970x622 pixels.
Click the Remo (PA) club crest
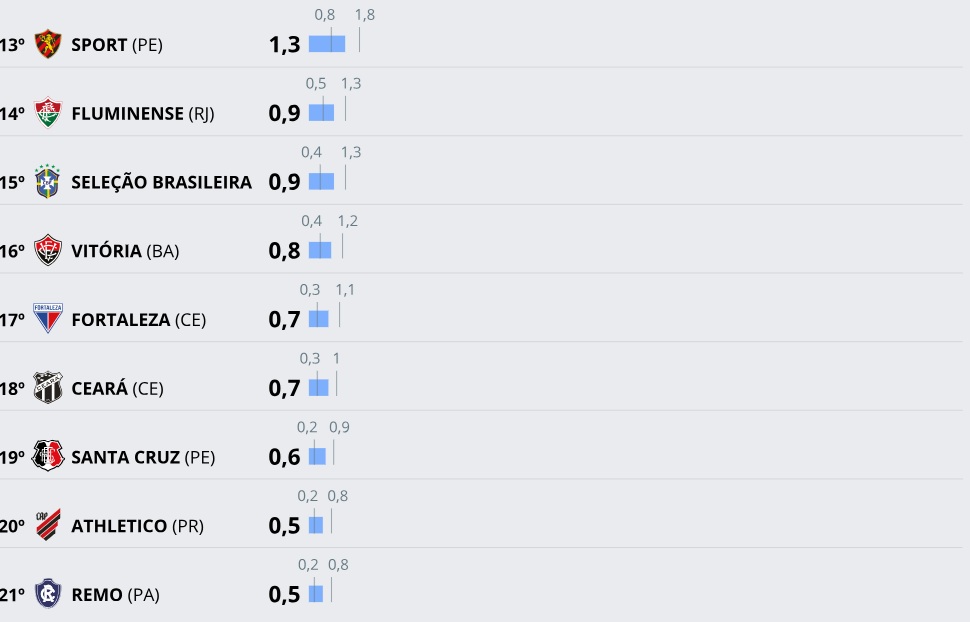48,594
